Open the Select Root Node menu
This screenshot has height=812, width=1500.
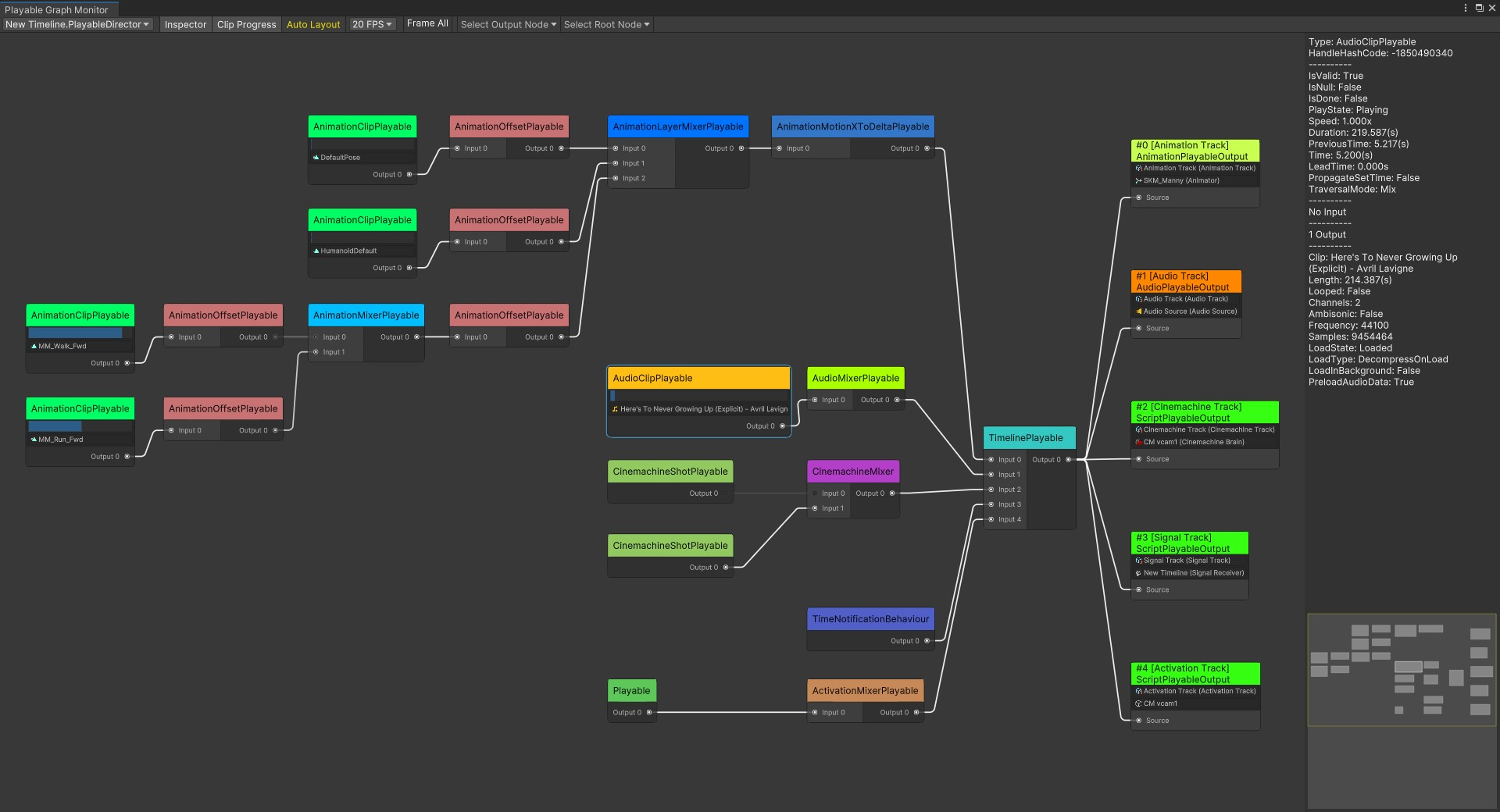click(606, 24)
